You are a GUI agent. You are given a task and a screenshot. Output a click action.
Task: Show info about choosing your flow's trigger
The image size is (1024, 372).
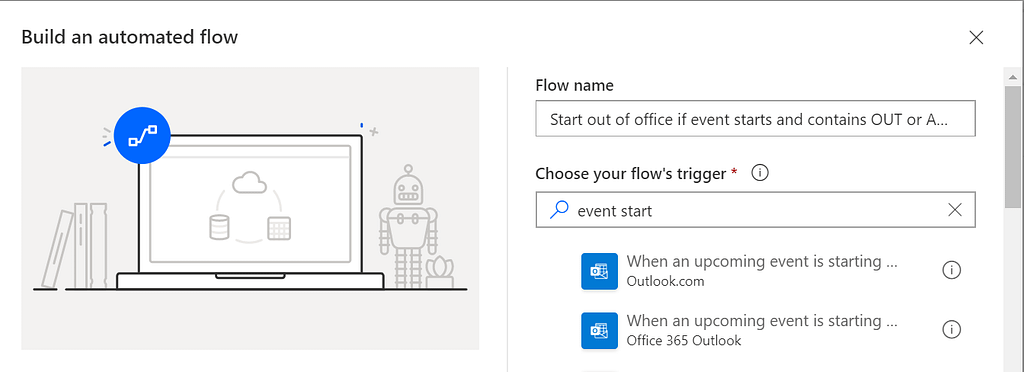click(760, 174)
